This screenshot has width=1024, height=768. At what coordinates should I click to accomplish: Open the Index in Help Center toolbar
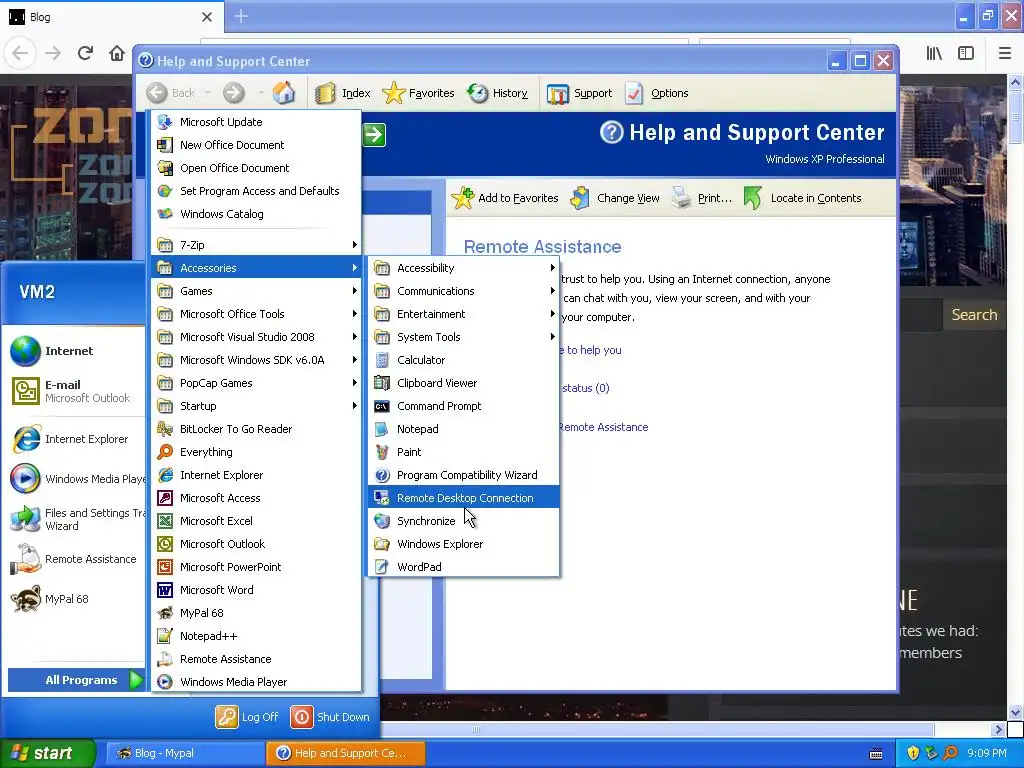click(343, 93)
